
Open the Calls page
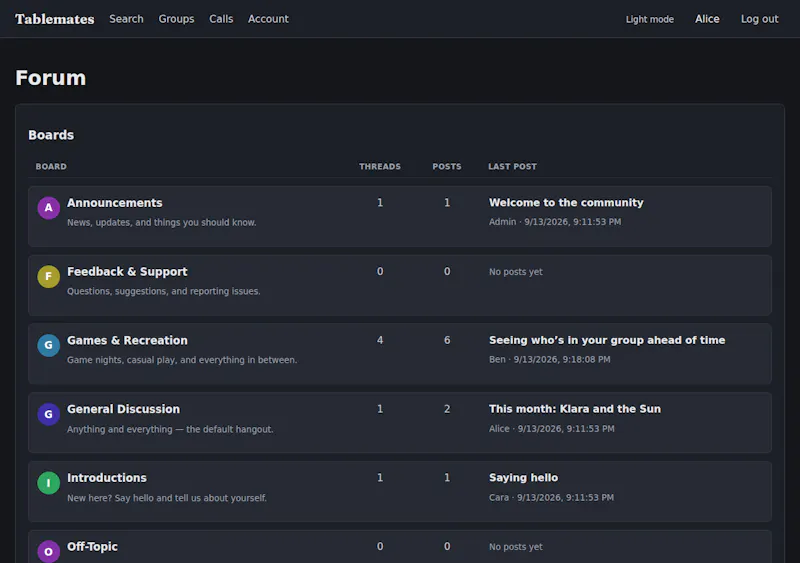click(221, 19)
